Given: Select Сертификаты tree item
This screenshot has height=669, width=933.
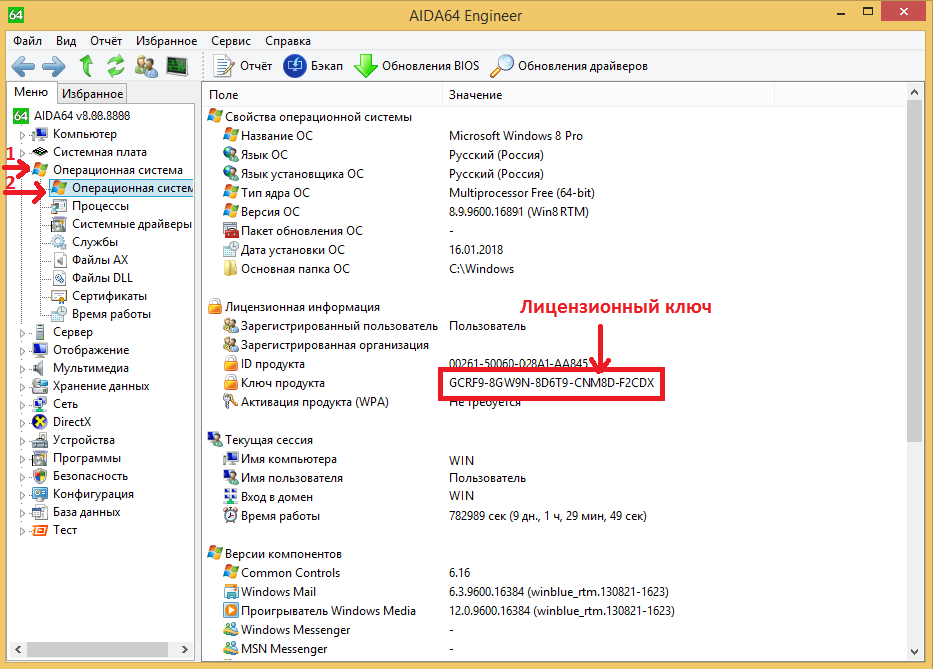Looking at the screenshot, I should [x=109, y=296].
